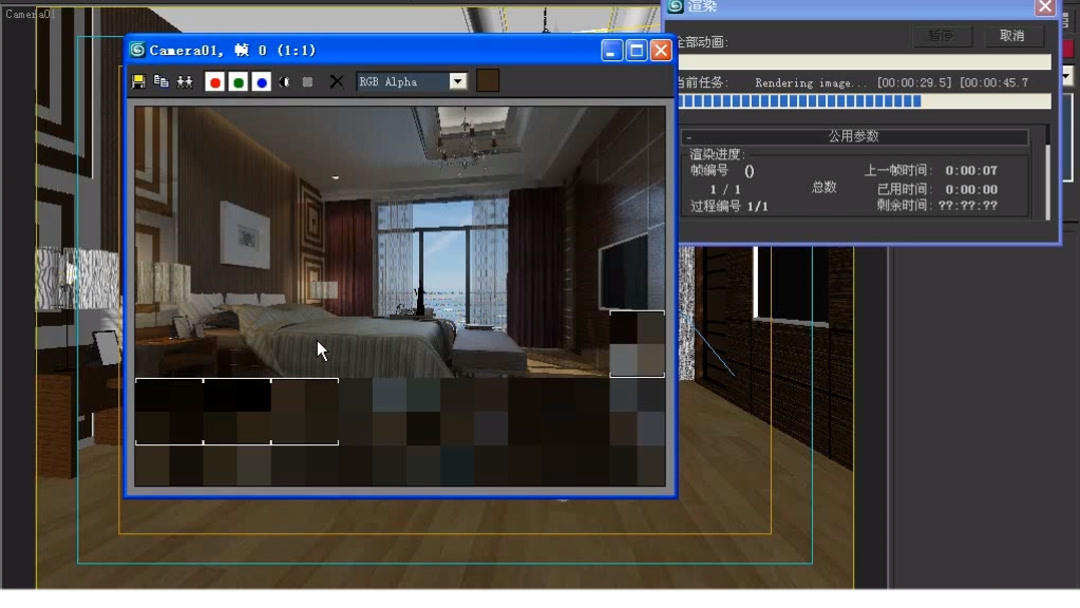Toggle the green channel display
The height and width of the screenshot is (608, 1080).
[x=239, y=81]
